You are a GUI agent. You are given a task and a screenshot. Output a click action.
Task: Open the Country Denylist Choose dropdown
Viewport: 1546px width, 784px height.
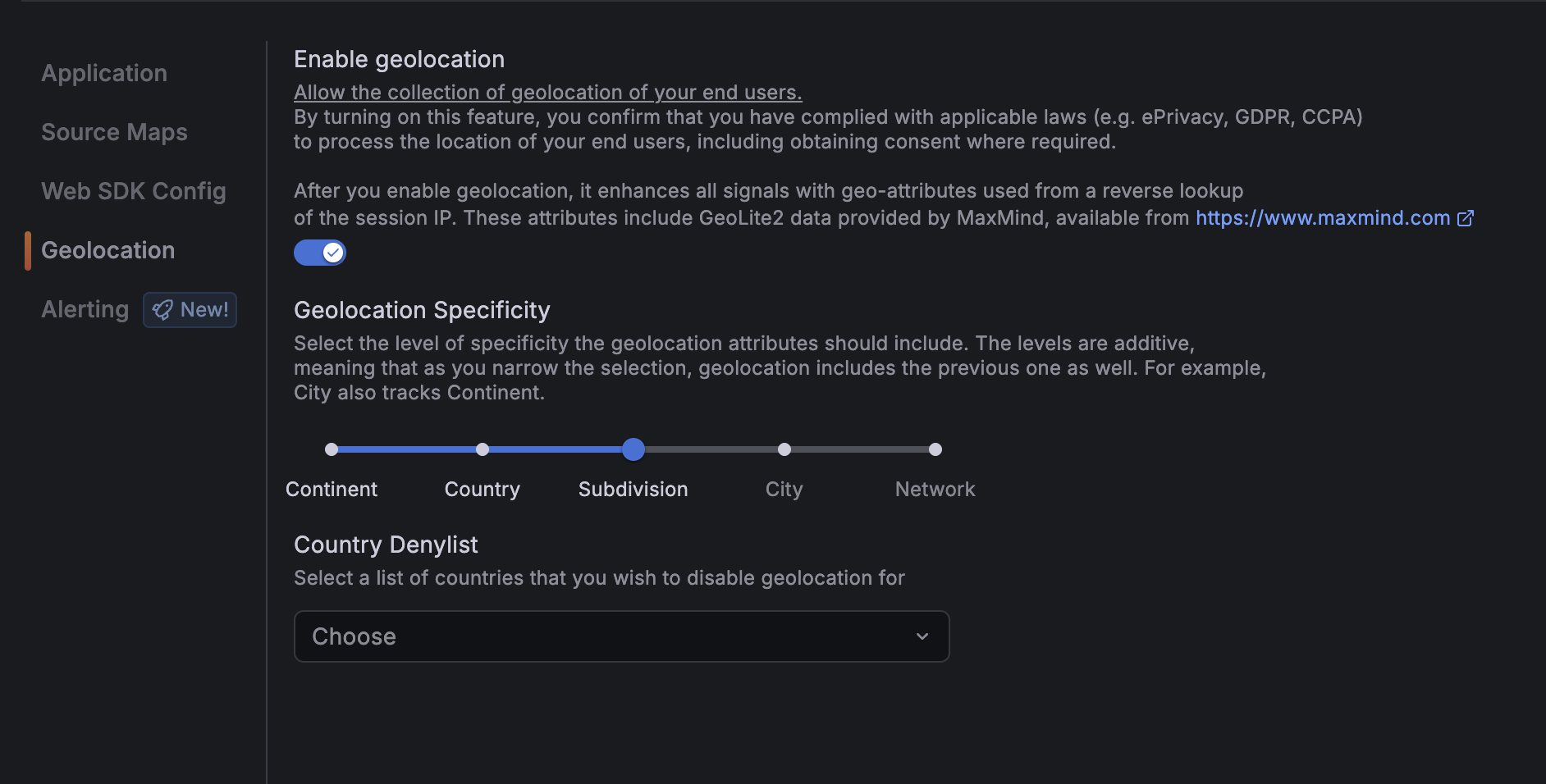tap(621, 636)
